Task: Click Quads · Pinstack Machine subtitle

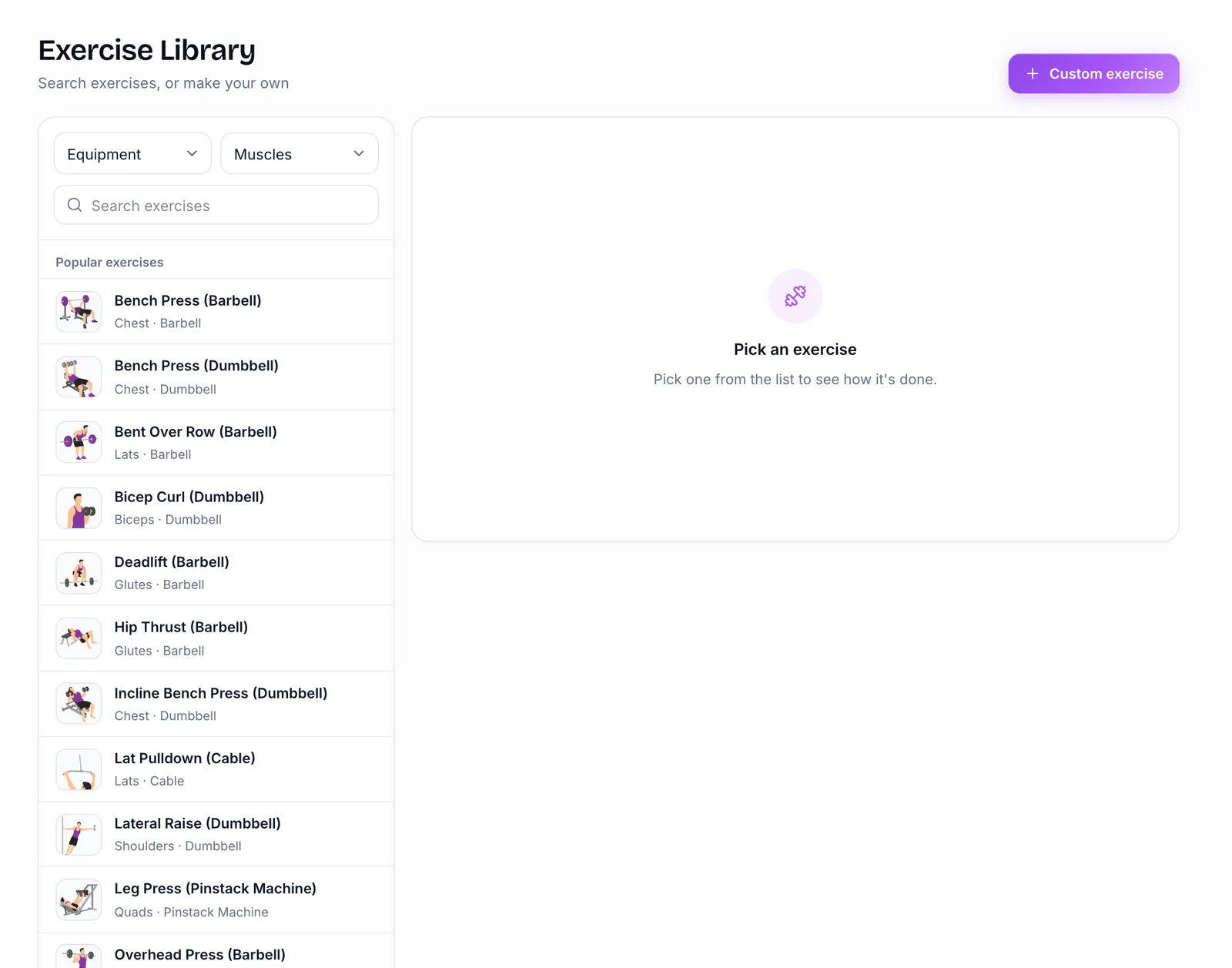Action: point(192,913)
